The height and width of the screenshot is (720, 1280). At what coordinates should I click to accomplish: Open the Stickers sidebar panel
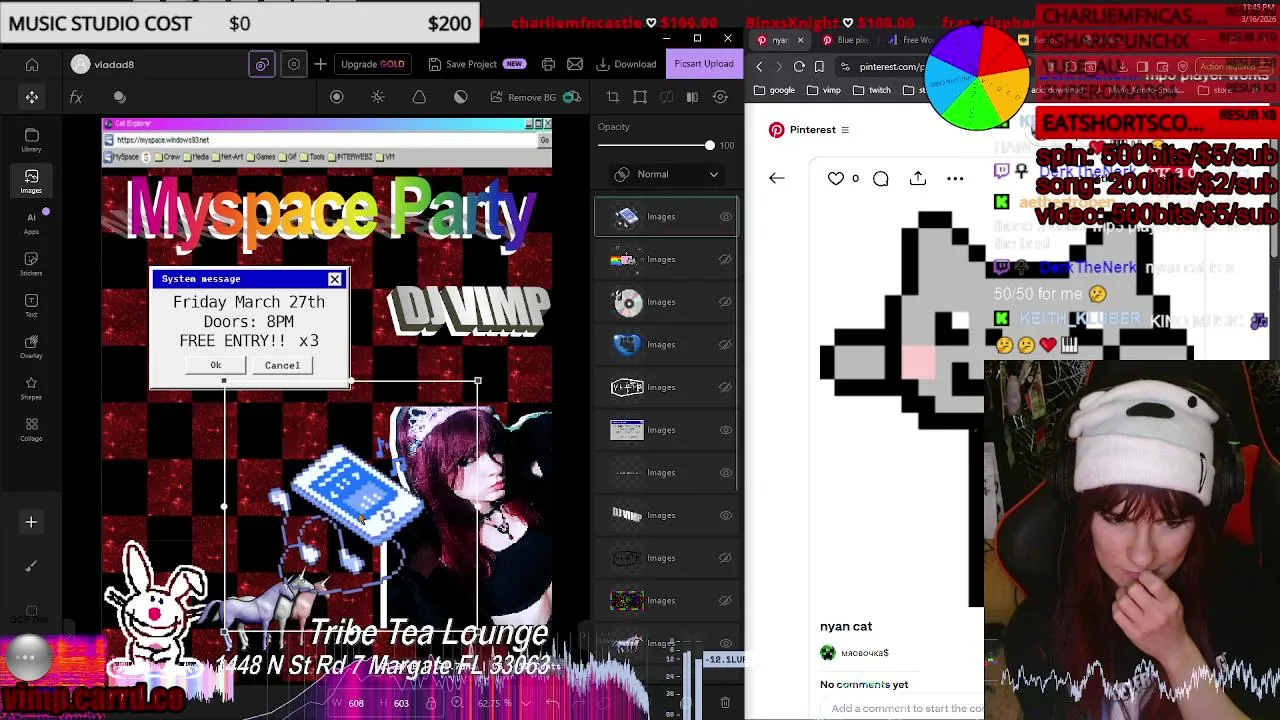pyautogui.click(x=32, y=264)
